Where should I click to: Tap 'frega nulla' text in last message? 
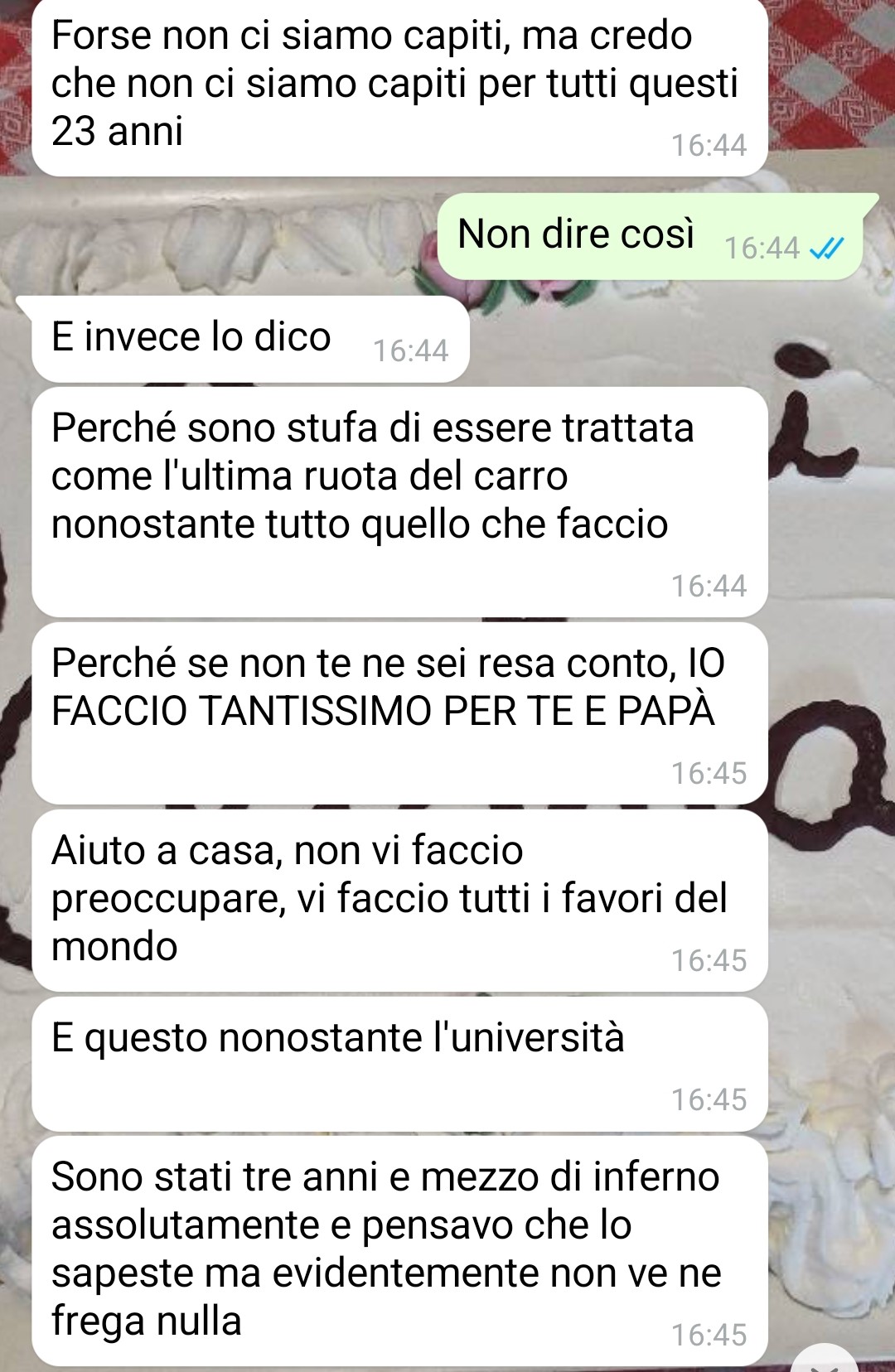coord(146,1321)
